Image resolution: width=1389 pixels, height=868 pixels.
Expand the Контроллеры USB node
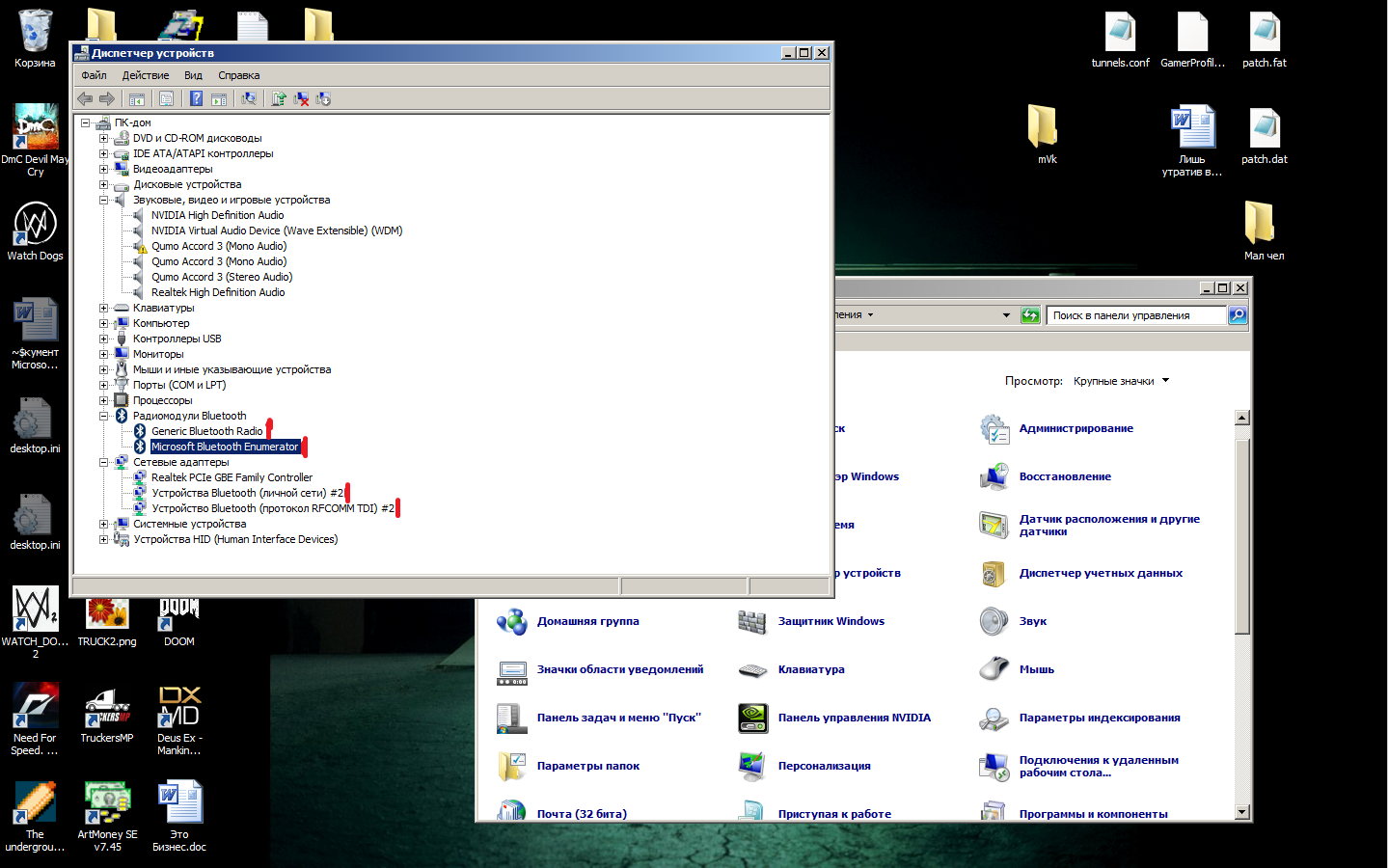pyautogui.click(x=104, y=339)
